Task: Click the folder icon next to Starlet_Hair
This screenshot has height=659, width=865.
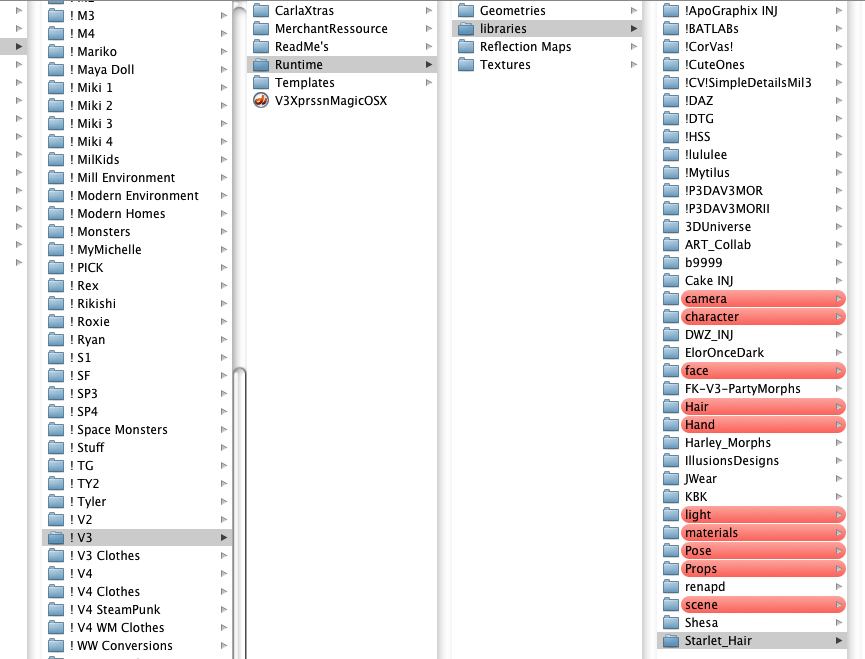Action: tap(671, 641)
